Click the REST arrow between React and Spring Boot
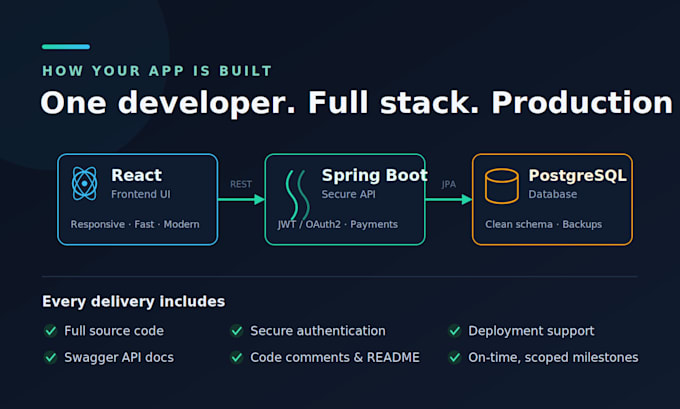The width and height of the screenshot is (680, 409). (241, 200)
